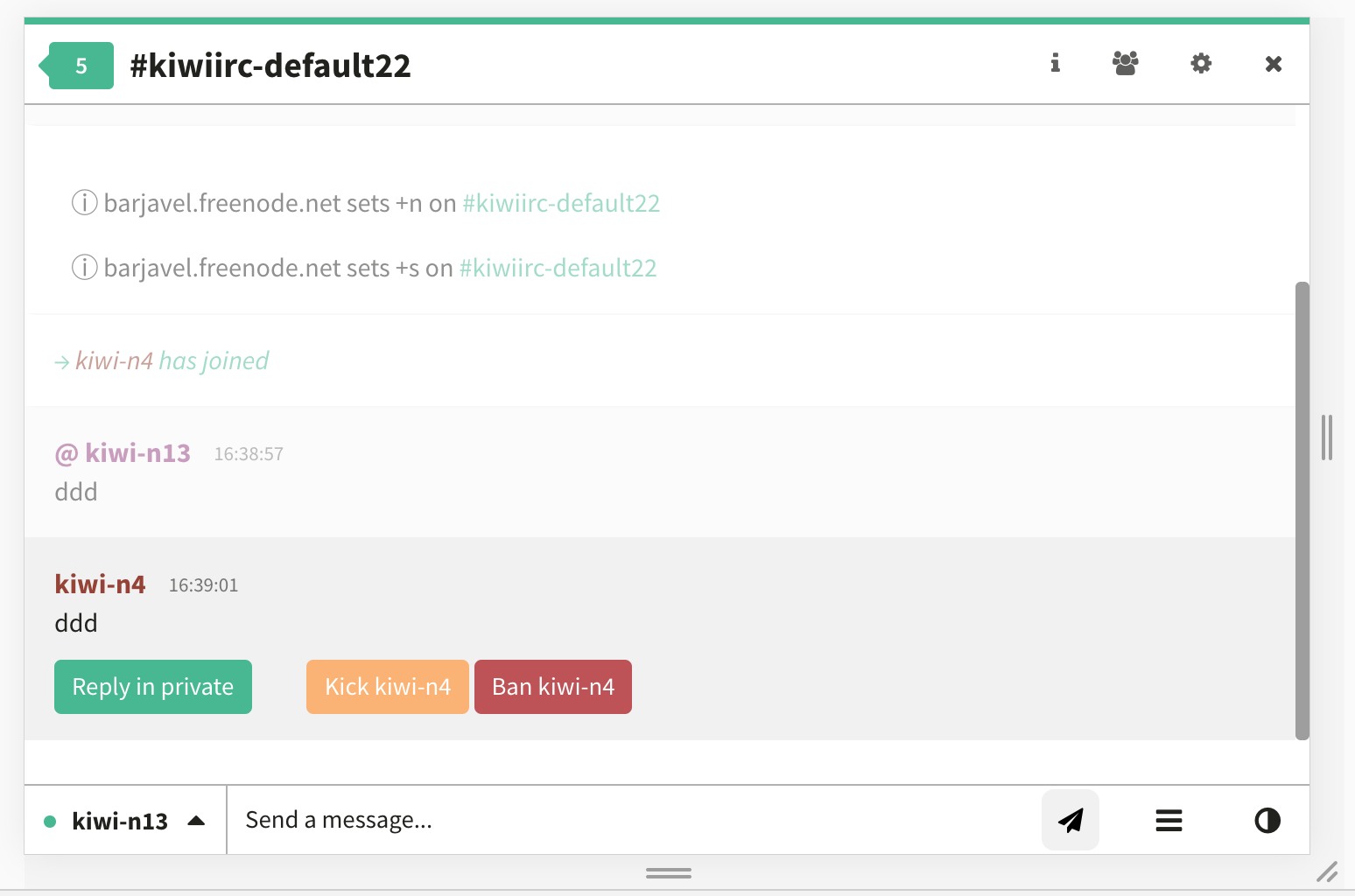Open kiwi-n4's user menu via their nickname
This screenshot has height=896, width=1355.
pyautogui.click(x=100, y=584)
